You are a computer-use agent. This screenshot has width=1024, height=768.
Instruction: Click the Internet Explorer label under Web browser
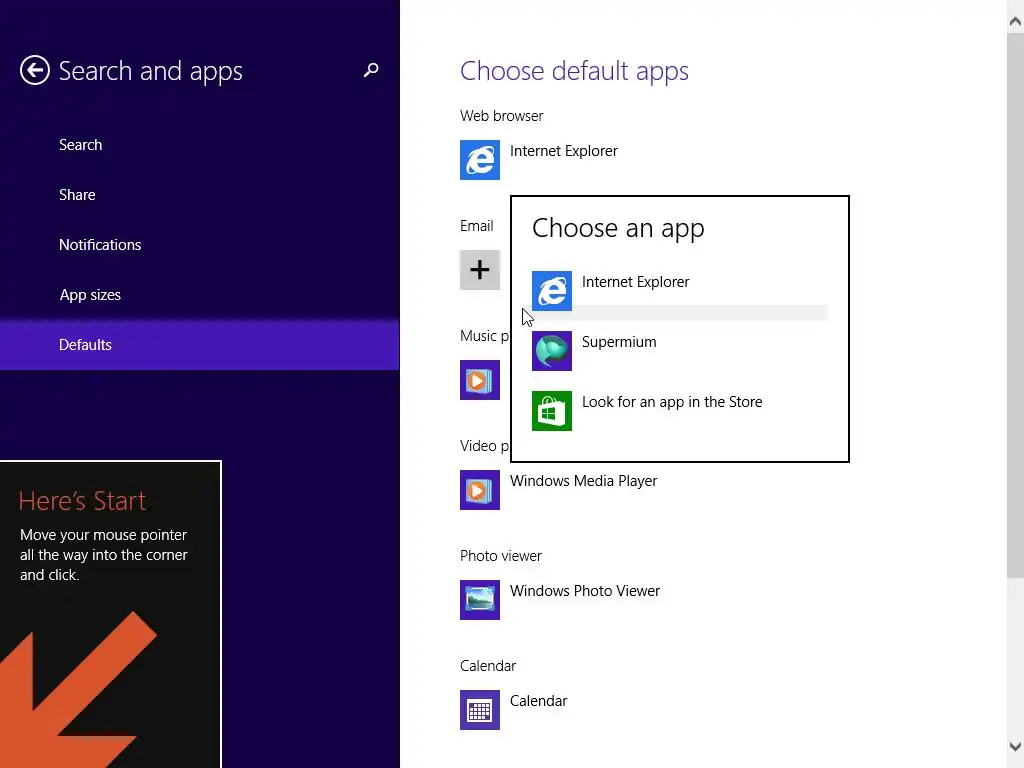tap(564, 151)
